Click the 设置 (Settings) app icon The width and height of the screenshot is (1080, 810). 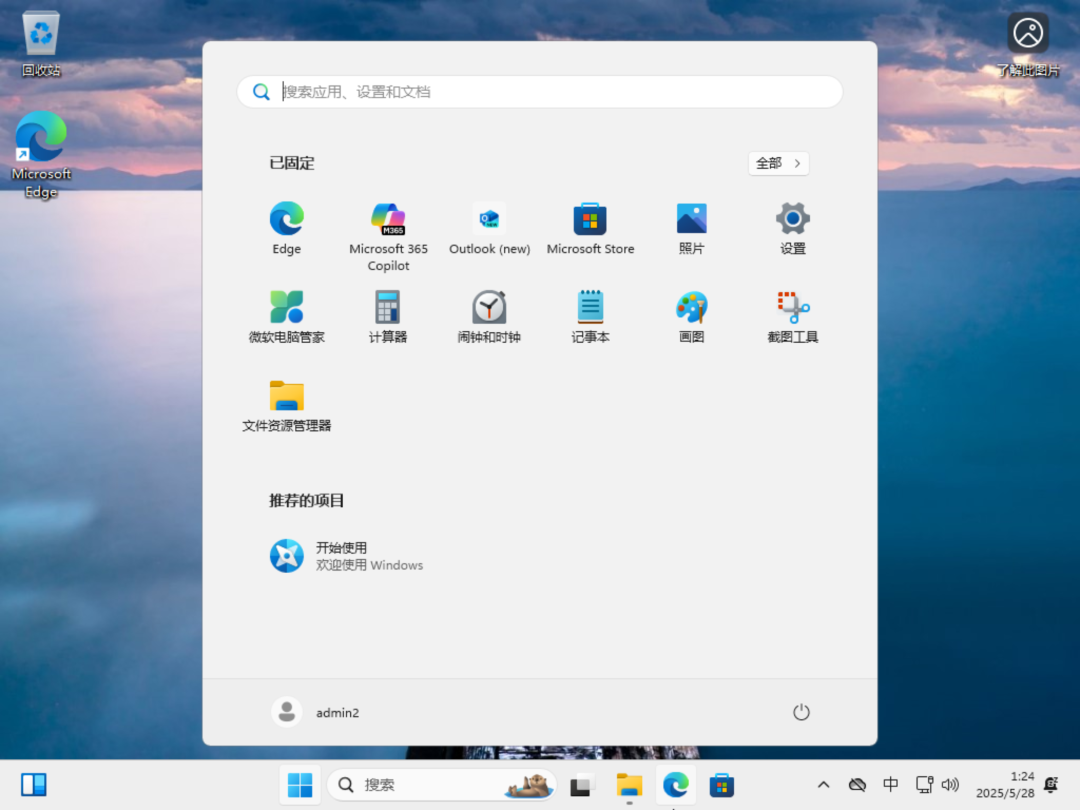[x=792, y=222]
